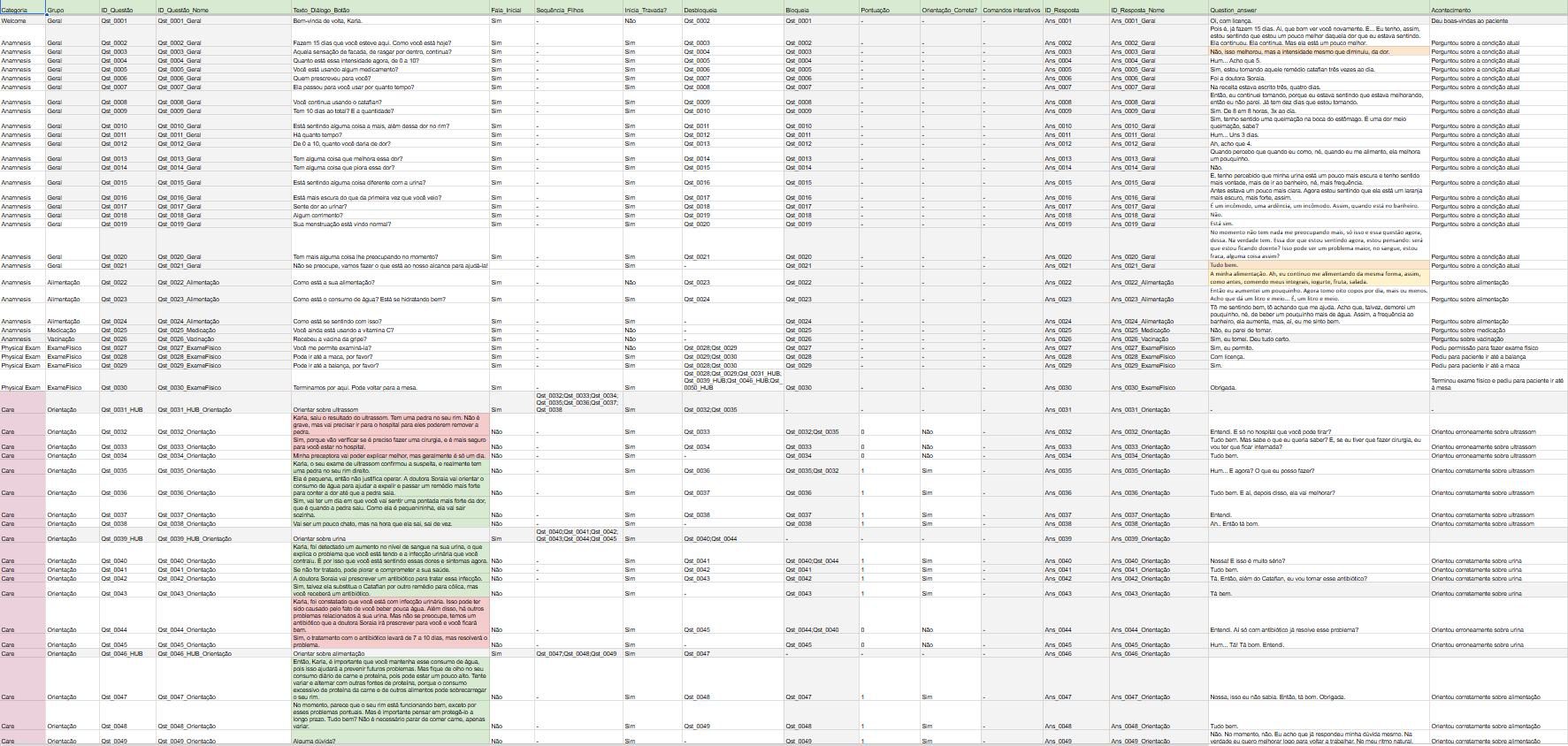Click the Texto_Diálogo_Botão column header cell
This screenshot has width=1568, height=746.
(x=390, y=10)
